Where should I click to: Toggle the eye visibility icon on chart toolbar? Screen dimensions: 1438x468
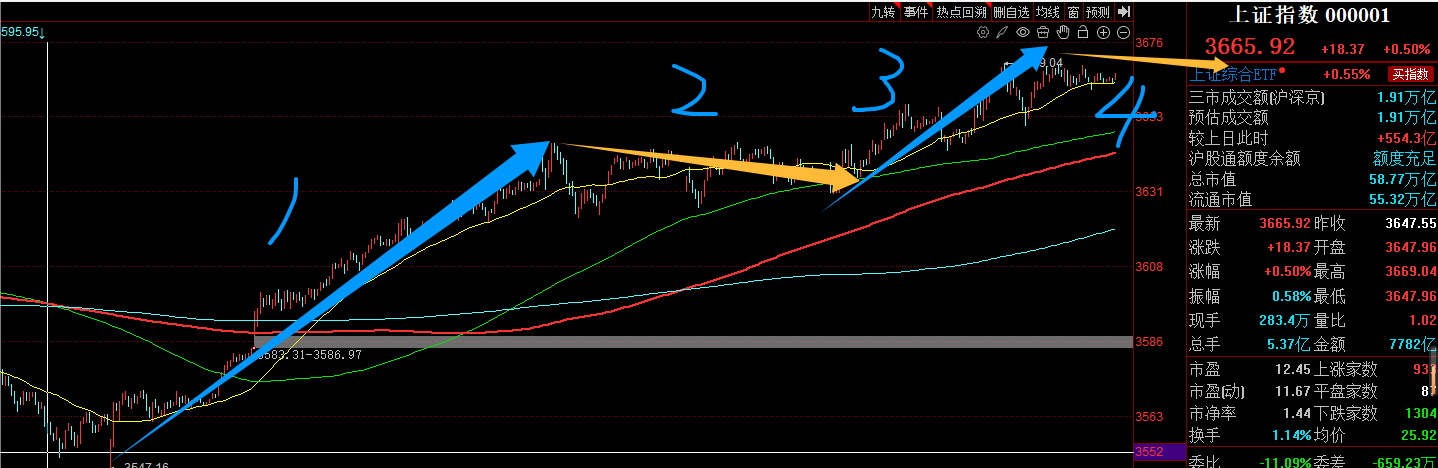tap(1023, 33)
